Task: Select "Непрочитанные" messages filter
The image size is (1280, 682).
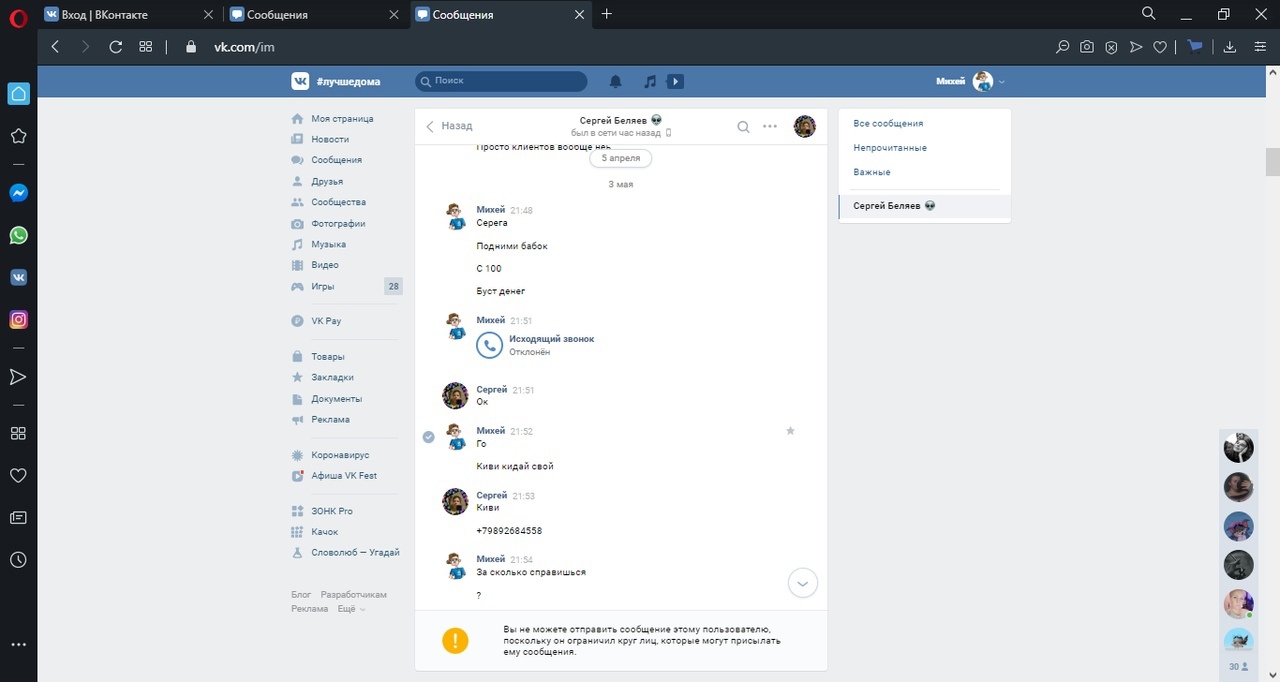Action: (x=890, y=148)
